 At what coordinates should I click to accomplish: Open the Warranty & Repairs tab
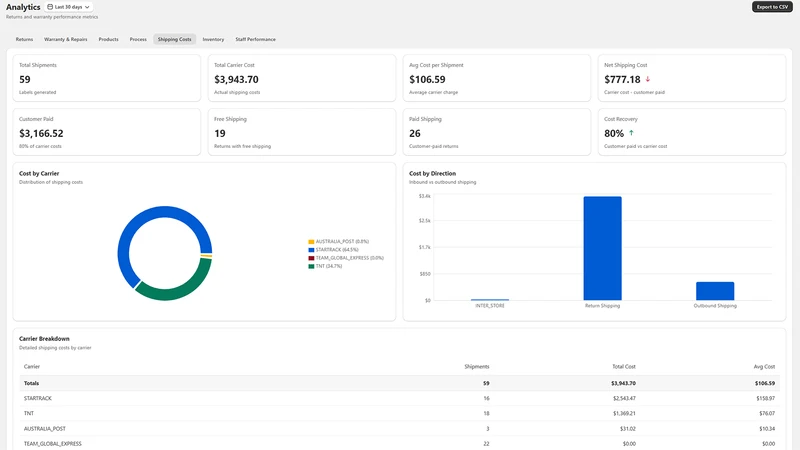pos(65,39)
